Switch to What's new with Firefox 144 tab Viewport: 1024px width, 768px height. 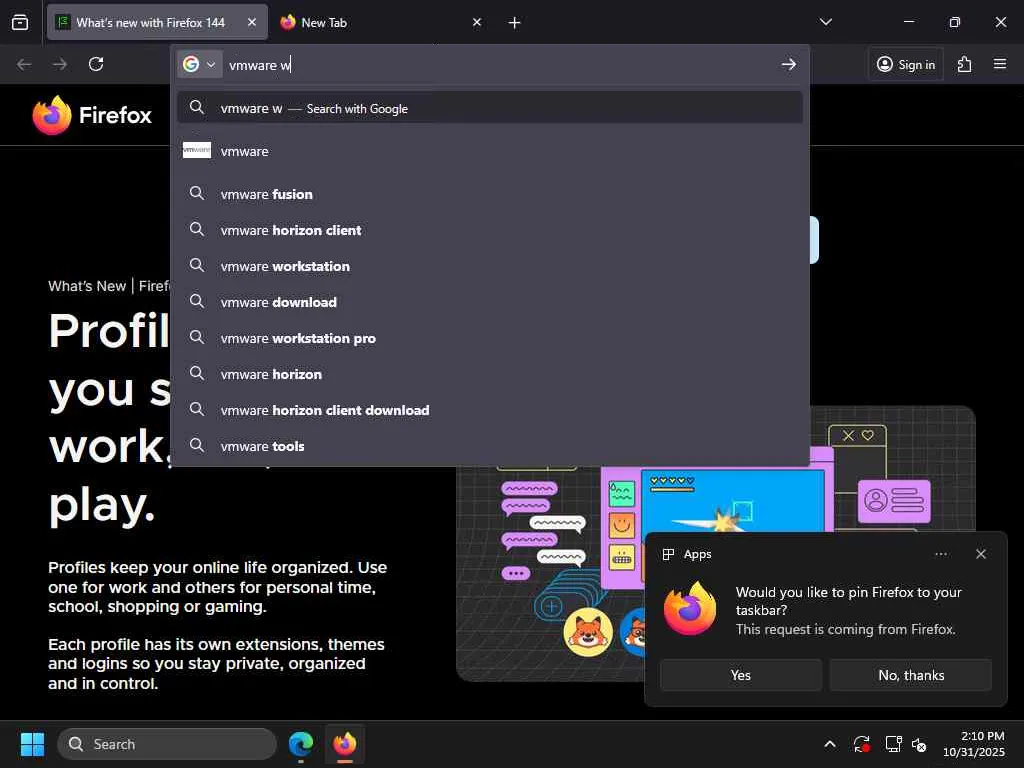tap(157, 22)
